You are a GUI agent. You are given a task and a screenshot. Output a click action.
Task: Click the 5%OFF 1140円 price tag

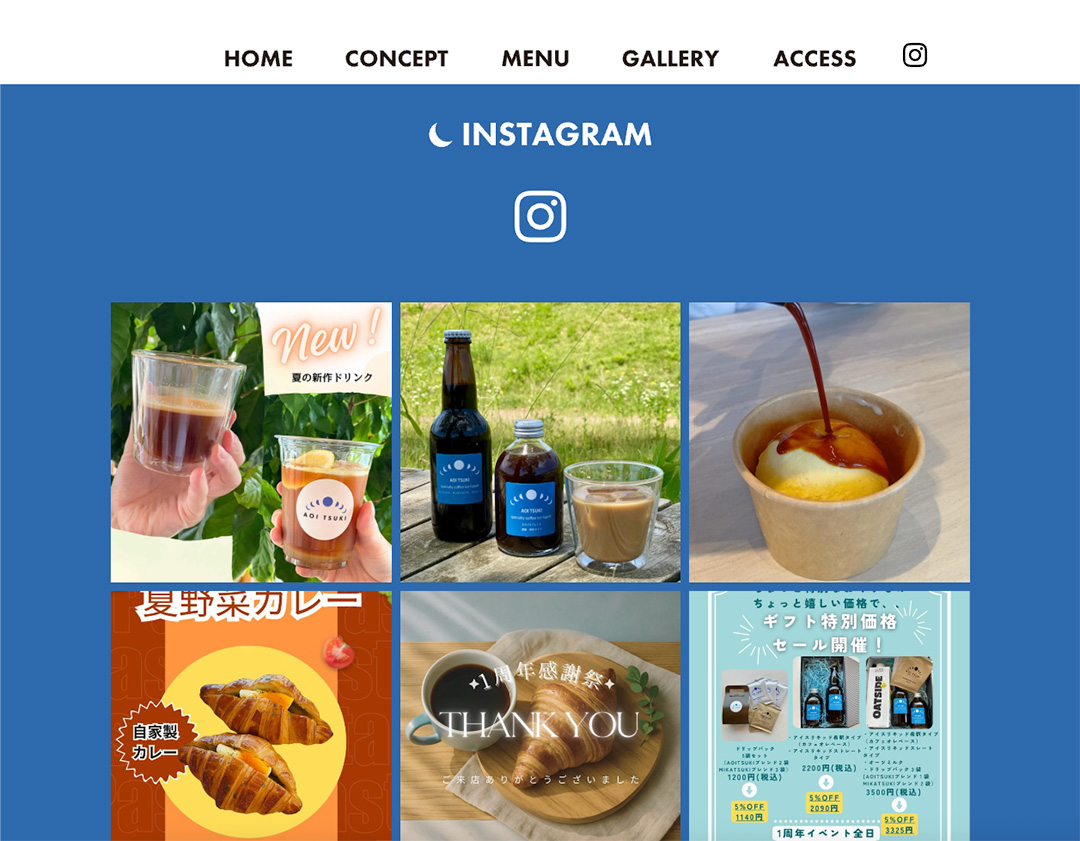click(x=749, y=811)
